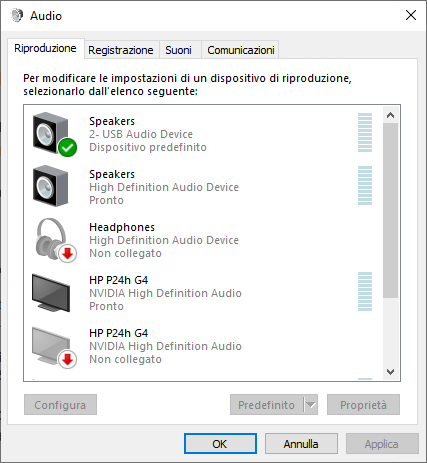This screenshot has height=463, width=427.
Task: Click the red arrow badge on the Headphones icon
Action: 68,254
